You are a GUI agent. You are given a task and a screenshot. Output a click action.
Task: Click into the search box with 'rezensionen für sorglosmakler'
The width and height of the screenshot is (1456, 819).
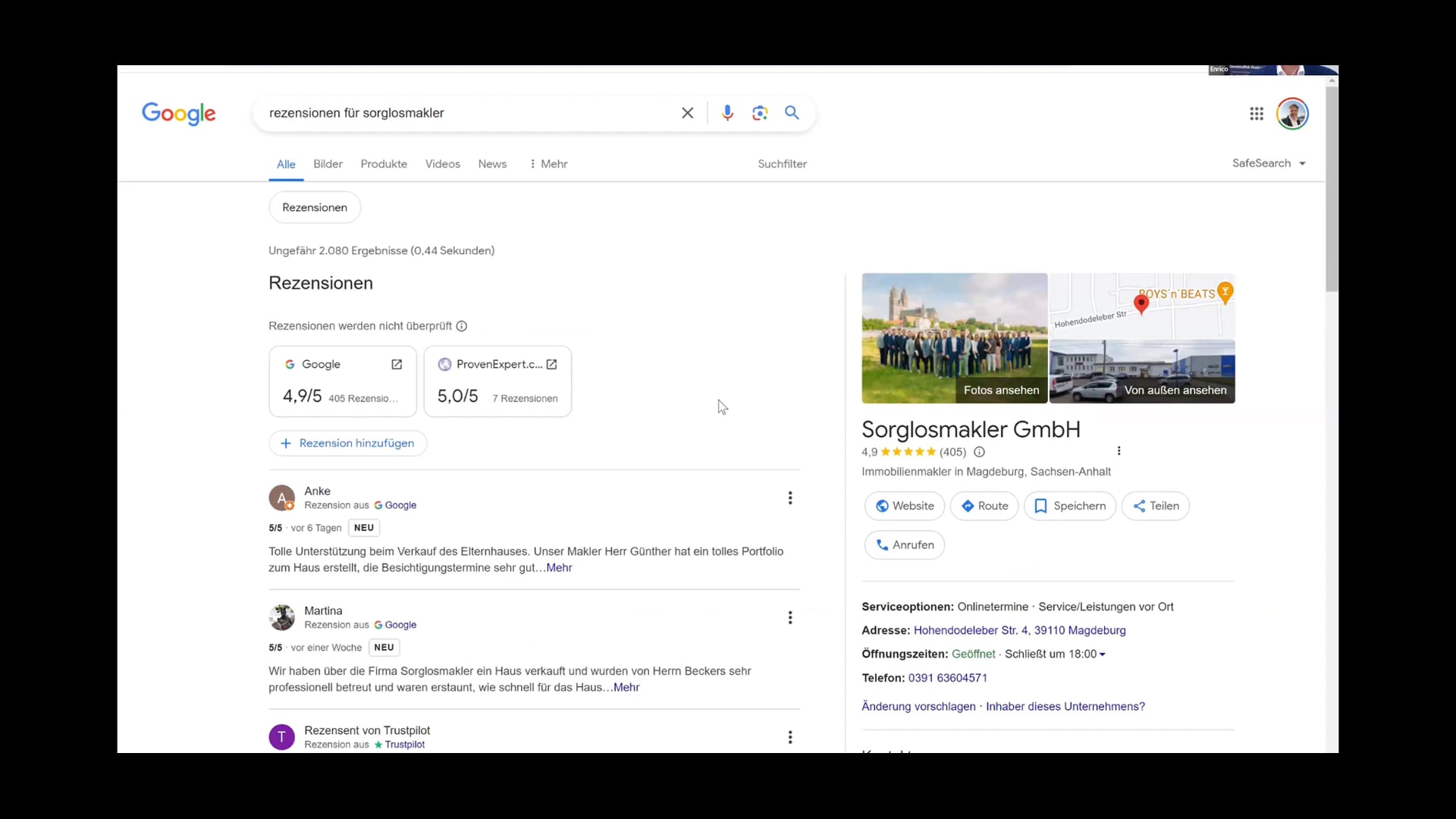(466, 113)
